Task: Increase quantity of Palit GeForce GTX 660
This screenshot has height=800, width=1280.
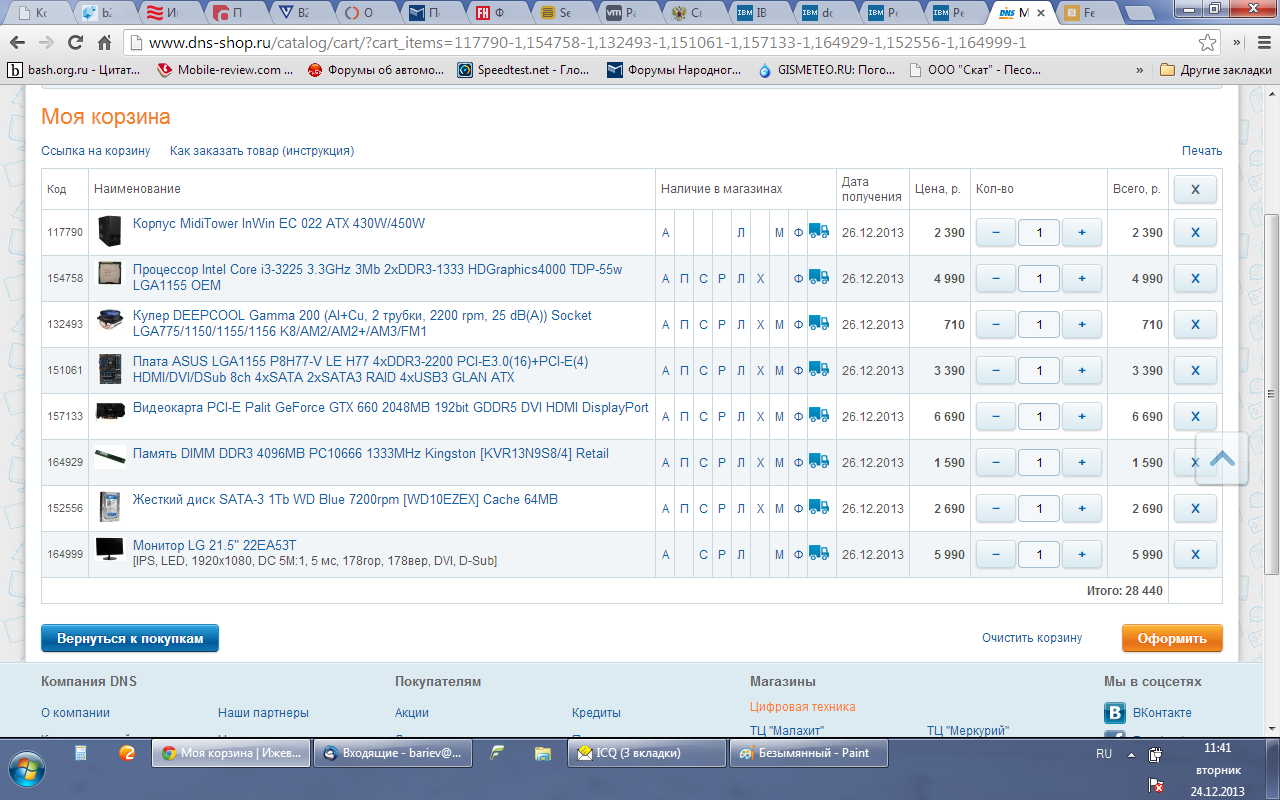Action: pyautogui.click(x=1081, y=416)
